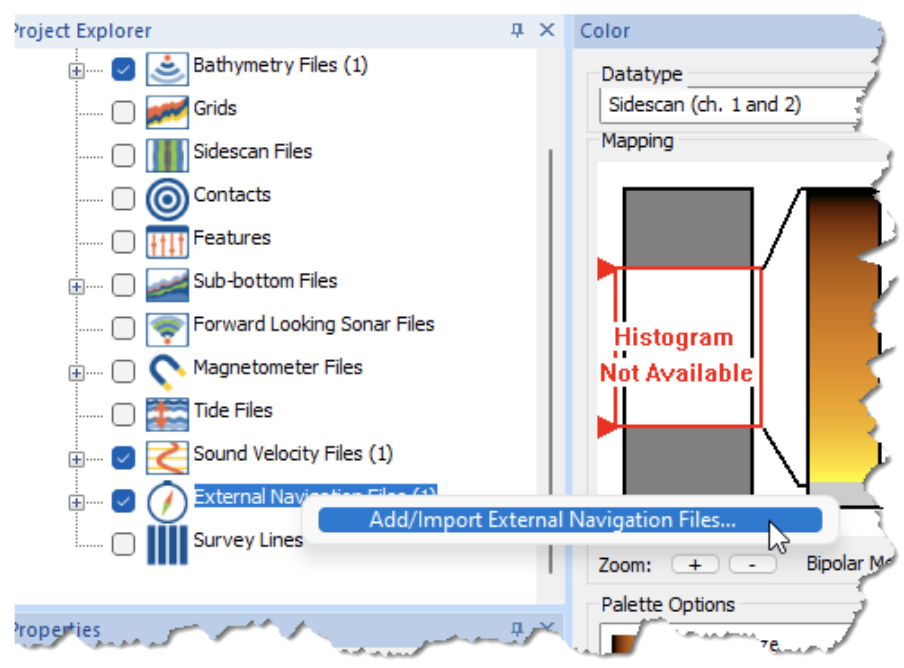Click the Bathymetry Files sonar icon
Screen dimensions: 904x668
[167, 69]
